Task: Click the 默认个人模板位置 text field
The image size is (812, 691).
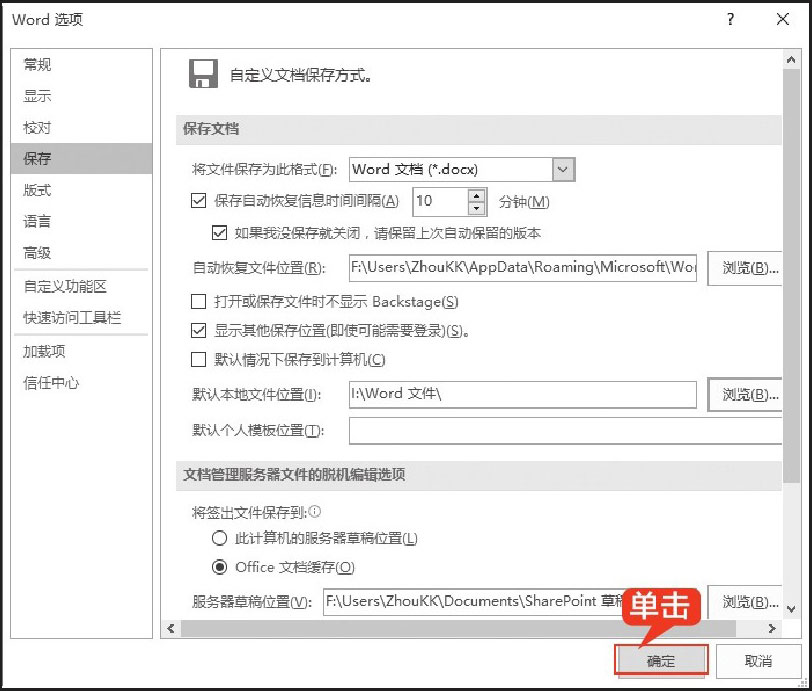Action: pyautogui.click(x=565, y=431)
